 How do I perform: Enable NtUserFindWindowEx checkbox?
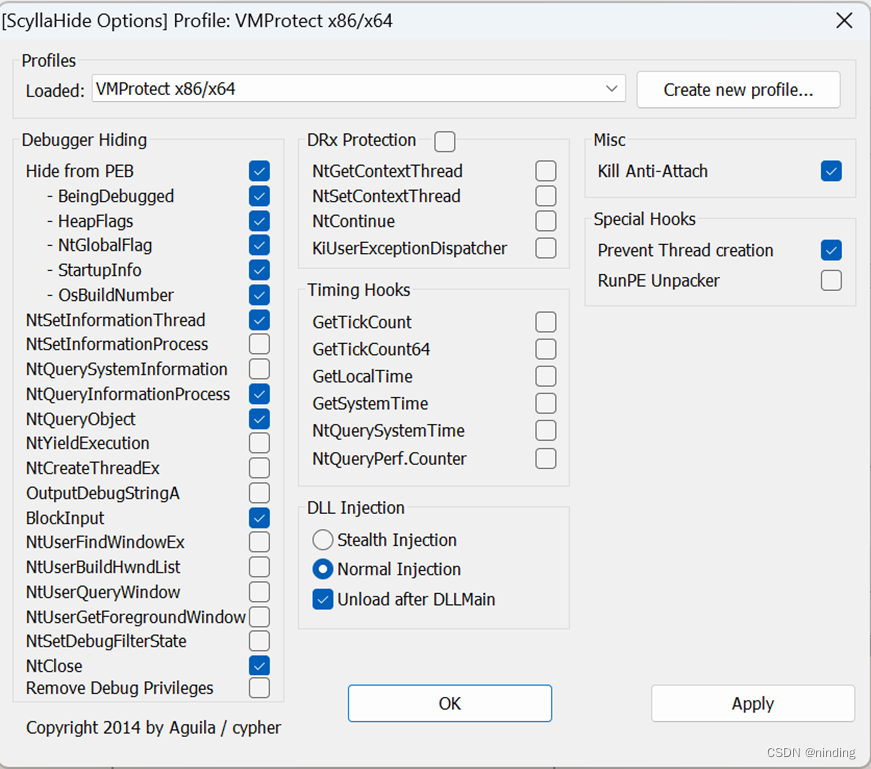[x=259, y=542]
